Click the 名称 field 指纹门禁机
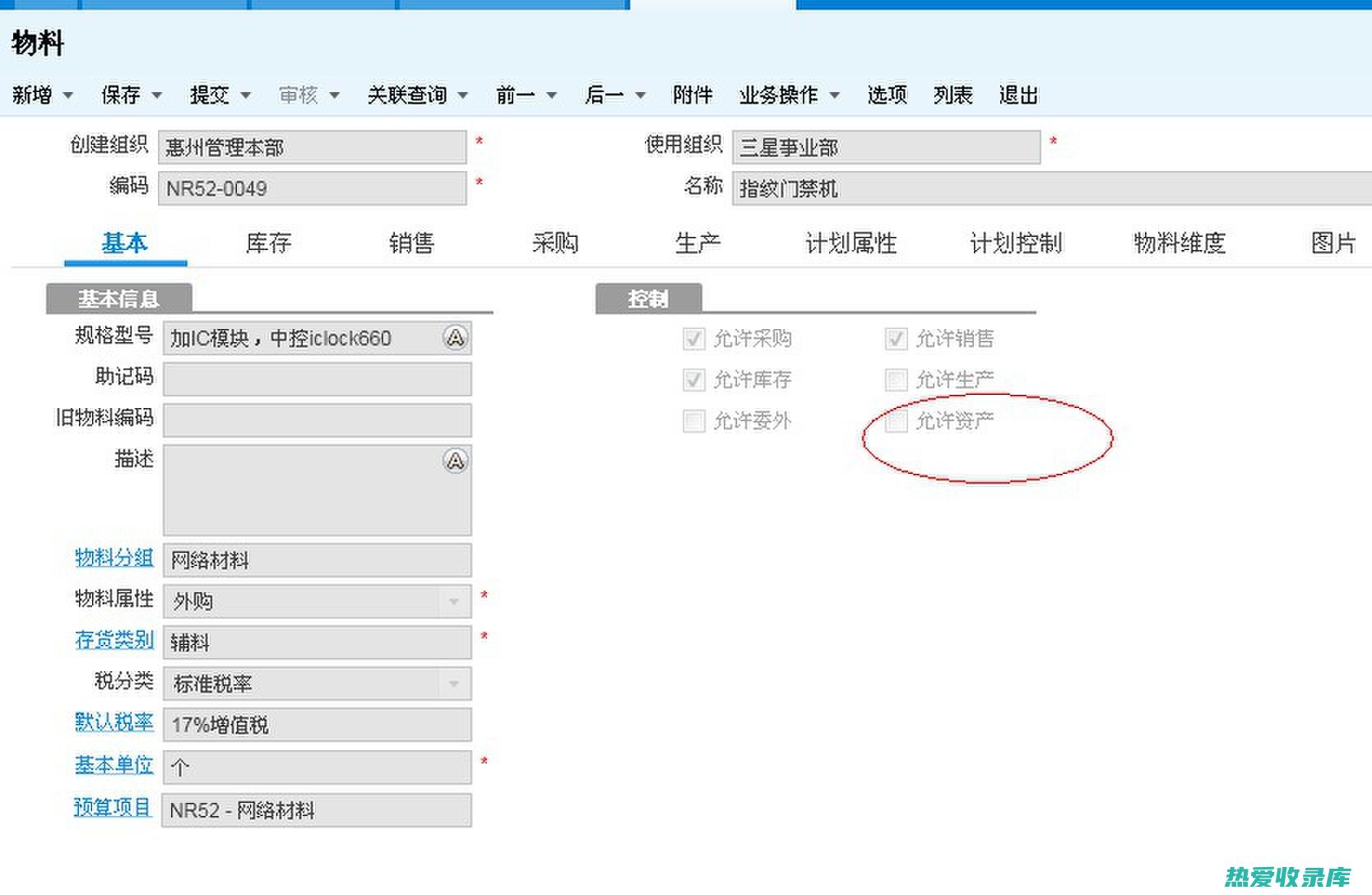This screenshot has height=895, width=1372. pyautogui.click(x=1052, y=188)
